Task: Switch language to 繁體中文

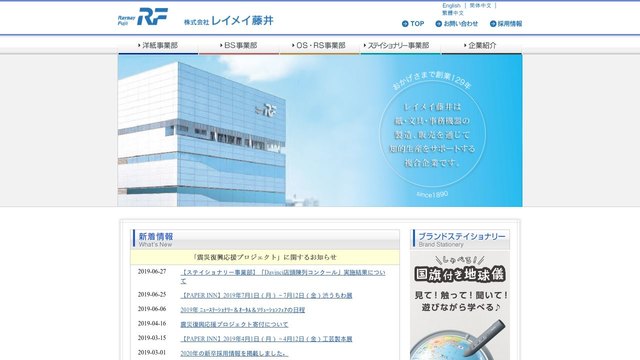Action: [453, 13]
